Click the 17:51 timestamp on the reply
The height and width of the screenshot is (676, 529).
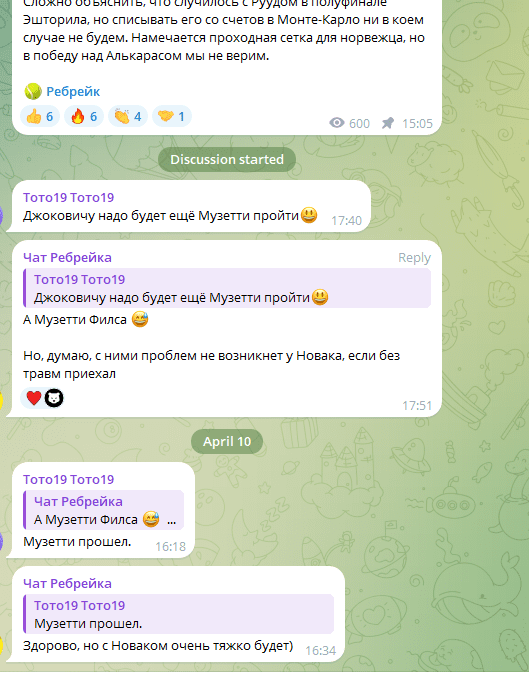[x=417, y=406]
